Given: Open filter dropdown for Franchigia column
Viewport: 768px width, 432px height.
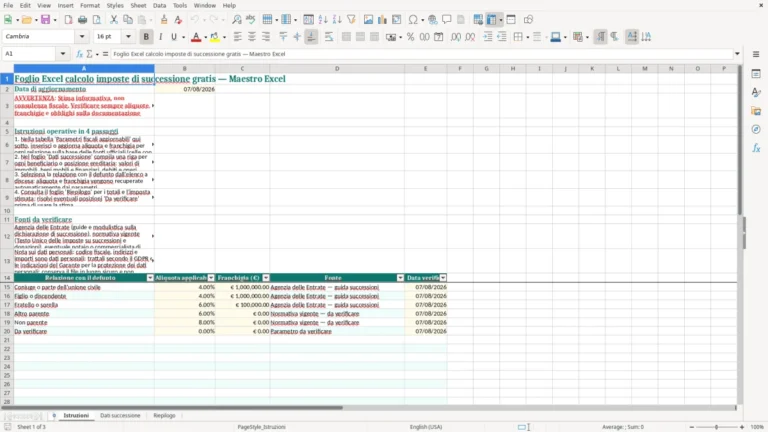Looking at the screenshot, I should pos(265,278).
